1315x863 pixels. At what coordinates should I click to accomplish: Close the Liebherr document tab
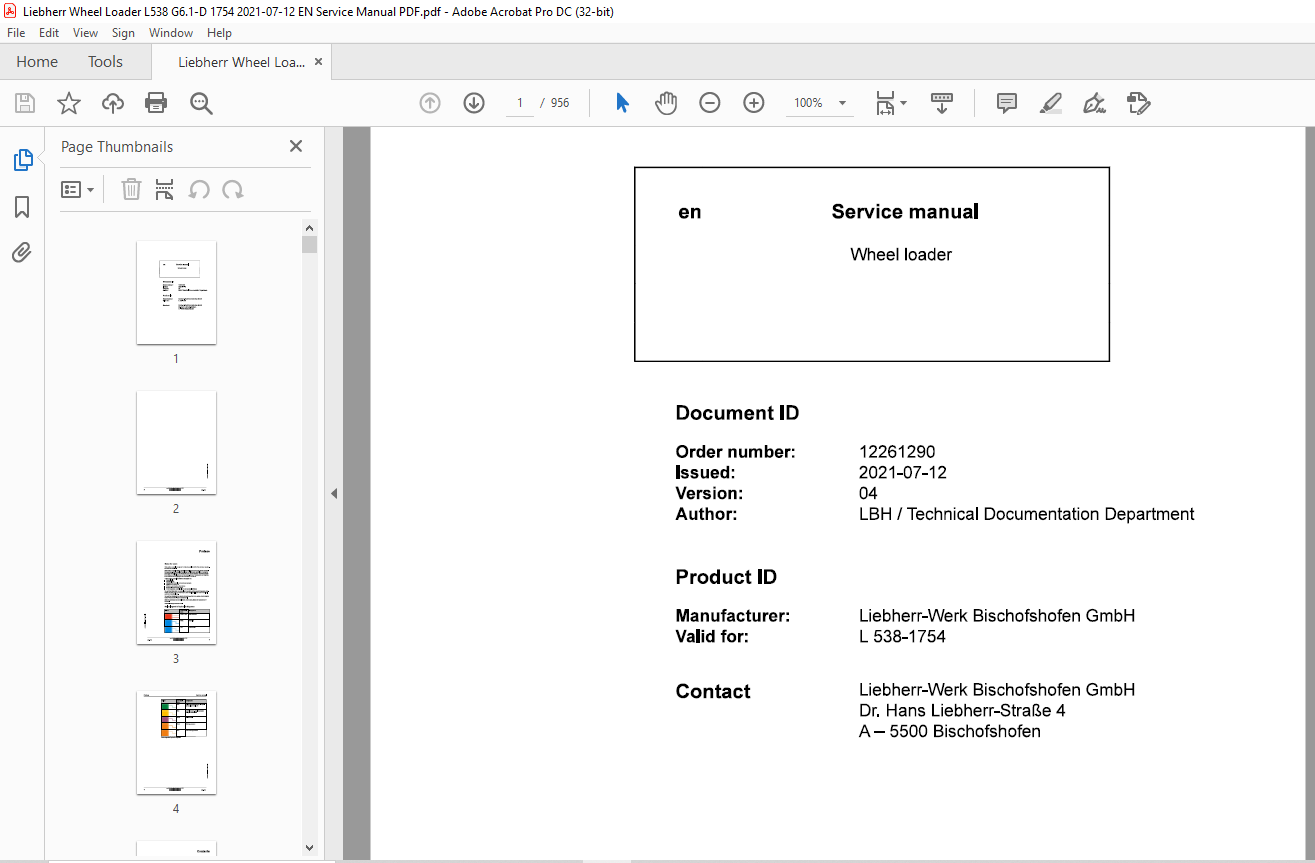[319, 62]
